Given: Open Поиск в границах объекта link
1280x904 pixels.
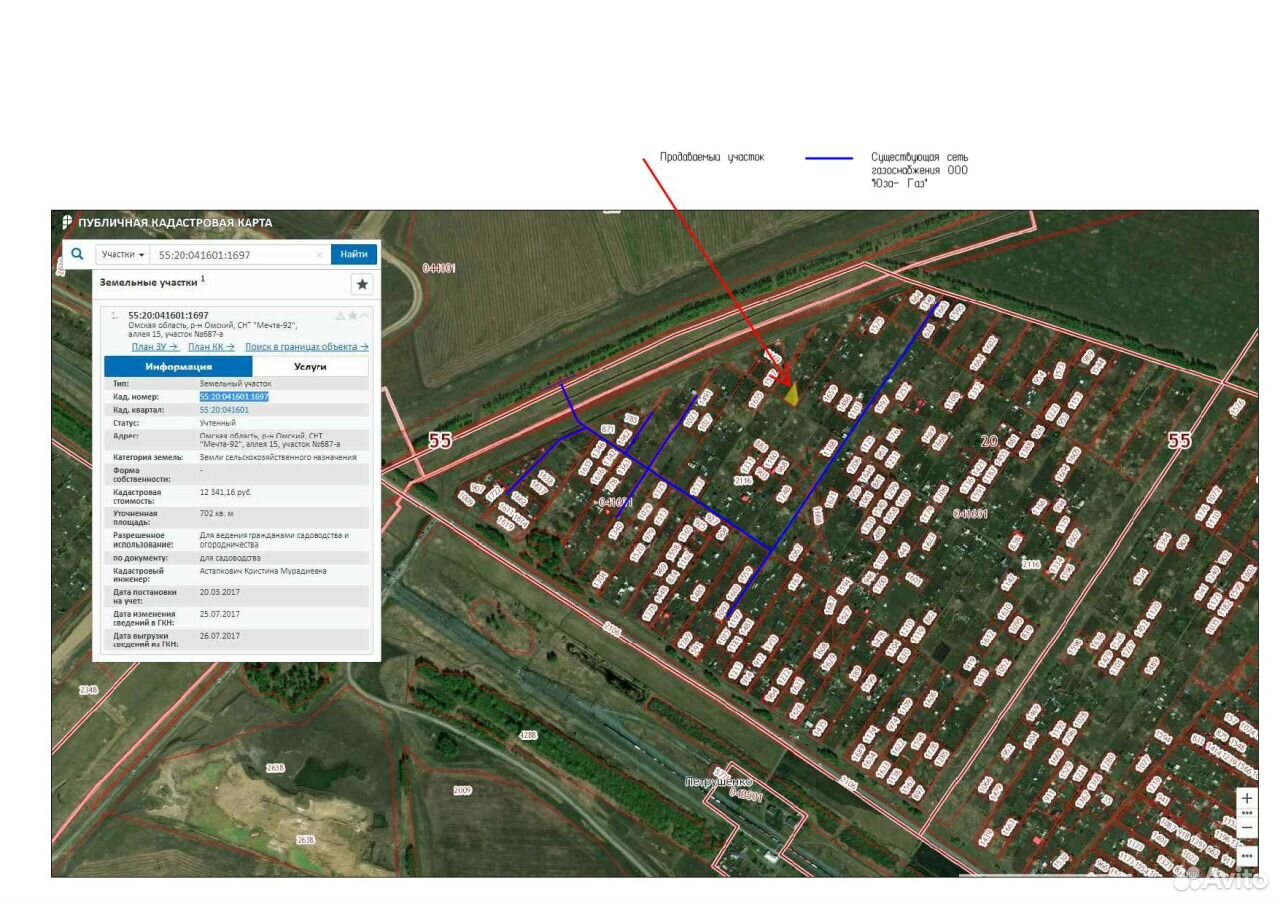Looking at the screenshot, I should 307,347.
